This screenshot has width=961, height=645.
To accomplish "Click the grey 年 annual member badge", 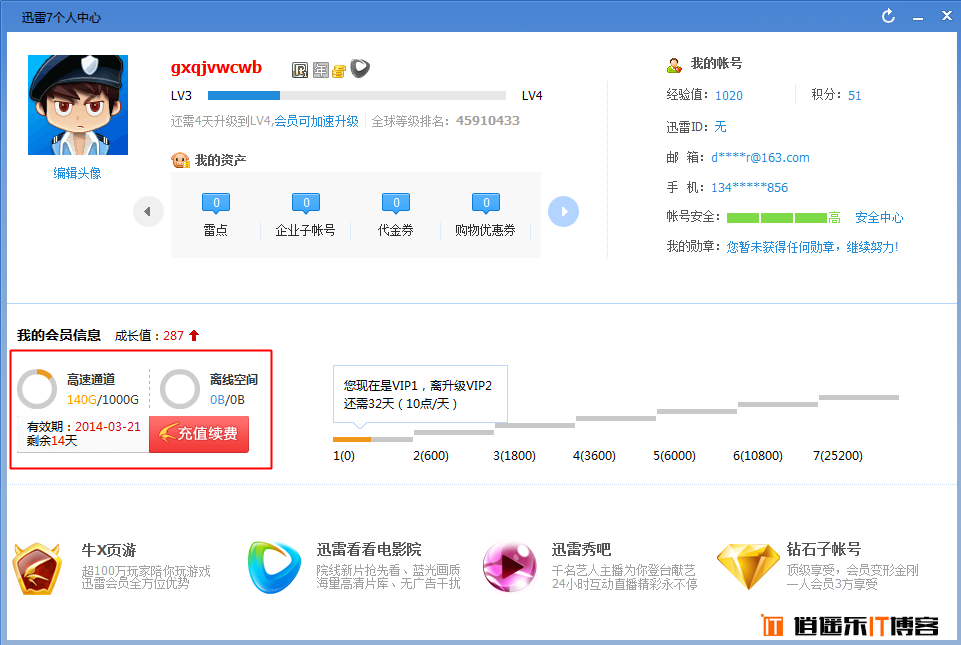I will (x=321, y=70).
